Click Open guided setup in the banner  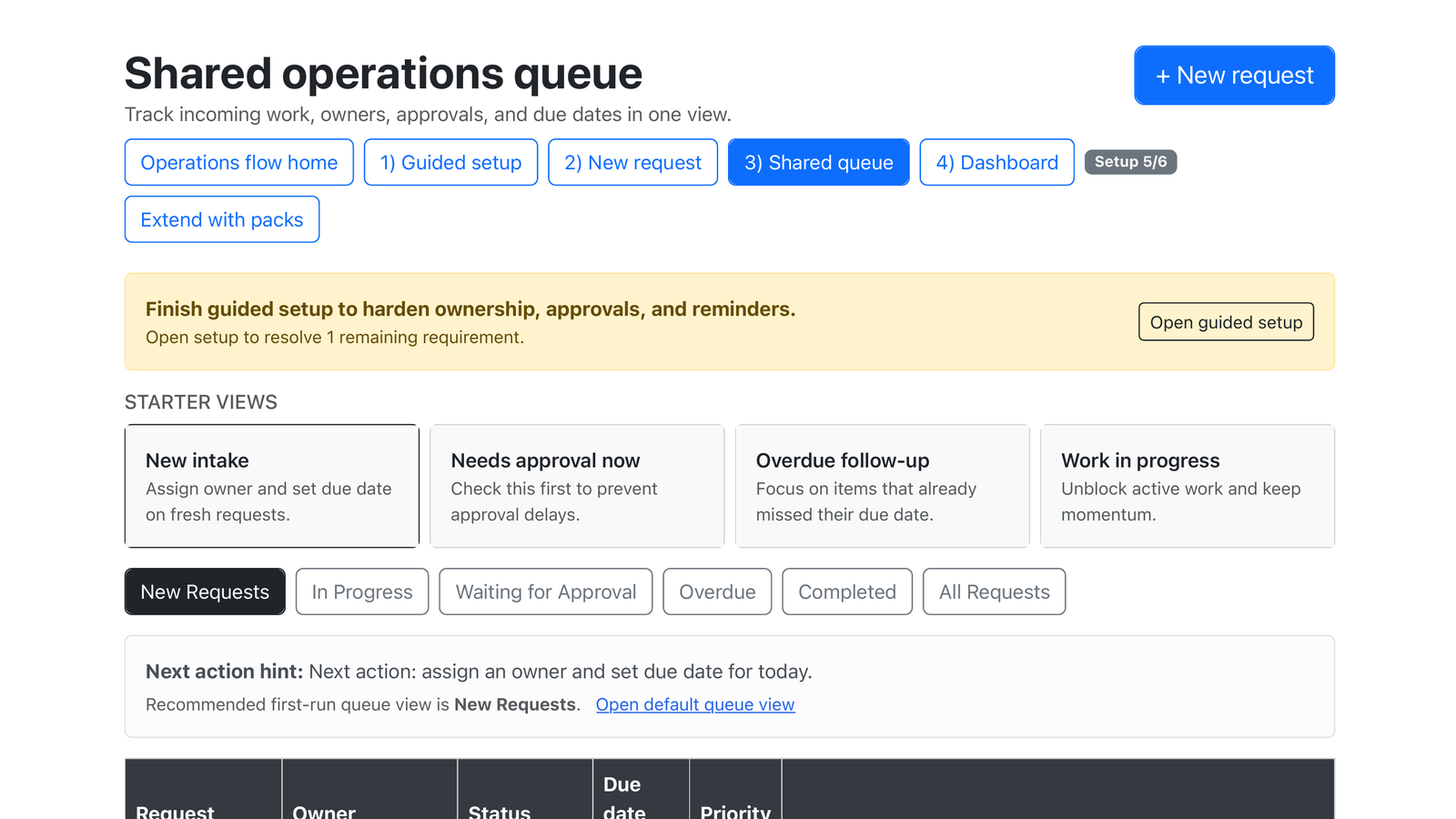(x=1226, y=321)
